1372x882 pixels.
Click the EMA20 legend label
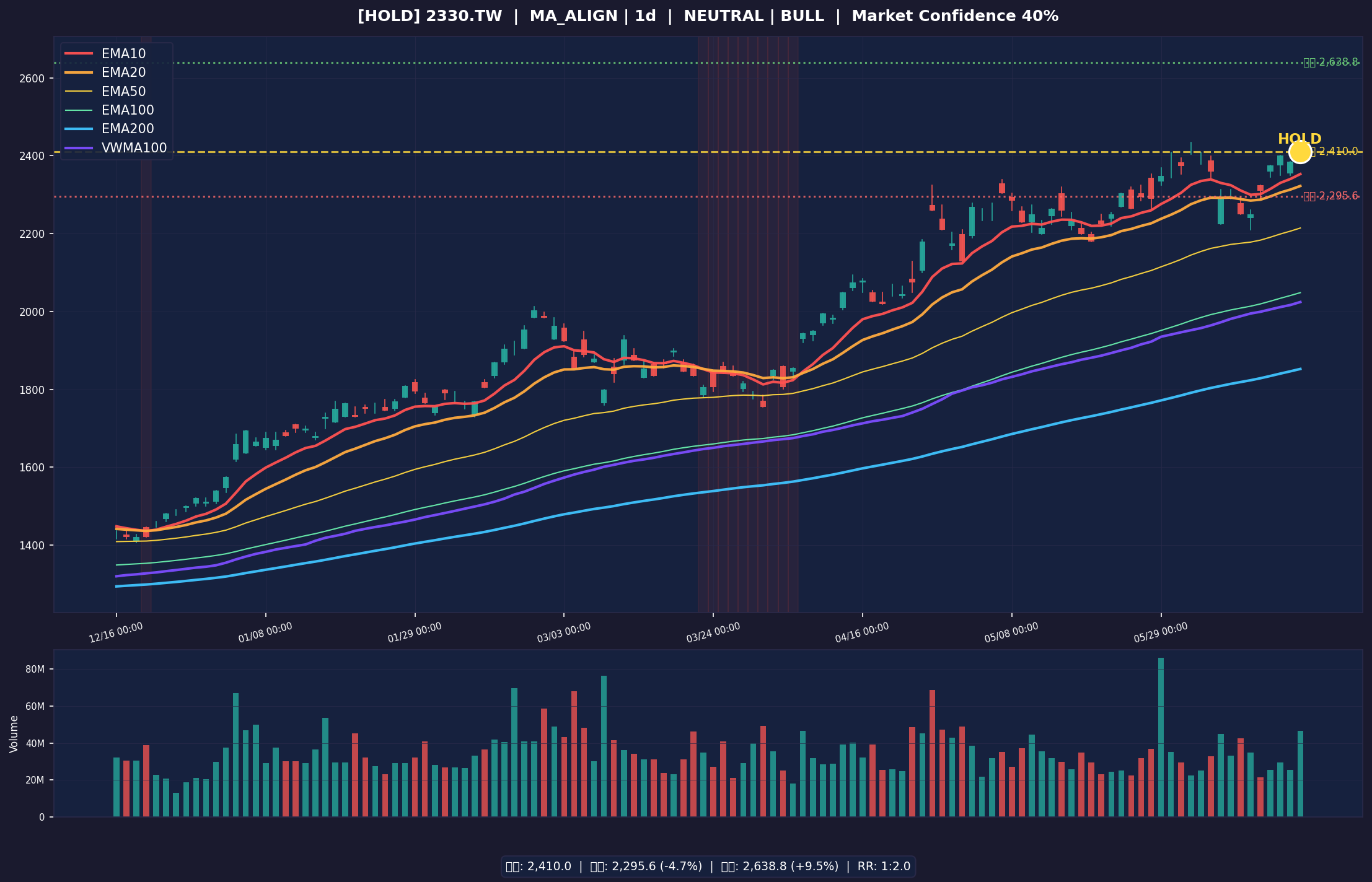point(123,72)
